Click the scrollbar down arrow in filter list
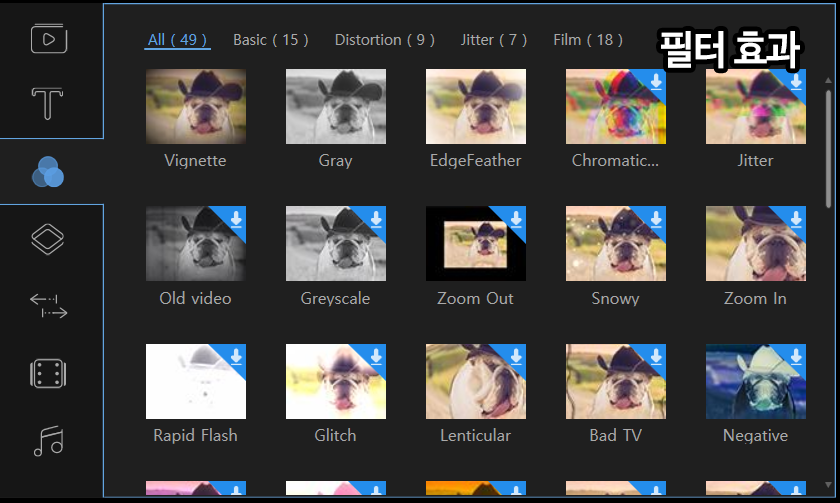 (x=828, y=485)
